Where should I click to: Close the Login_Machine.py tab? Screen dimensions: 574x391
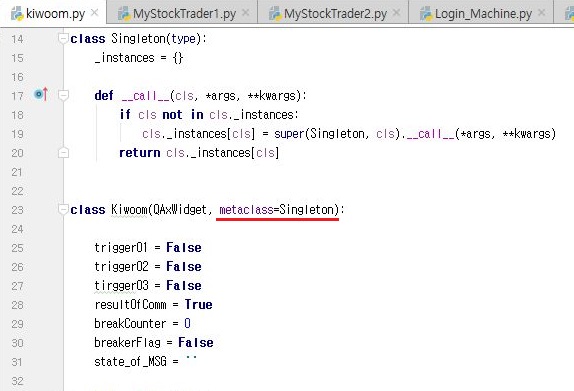pyautogui.click(x=541, y=13)
